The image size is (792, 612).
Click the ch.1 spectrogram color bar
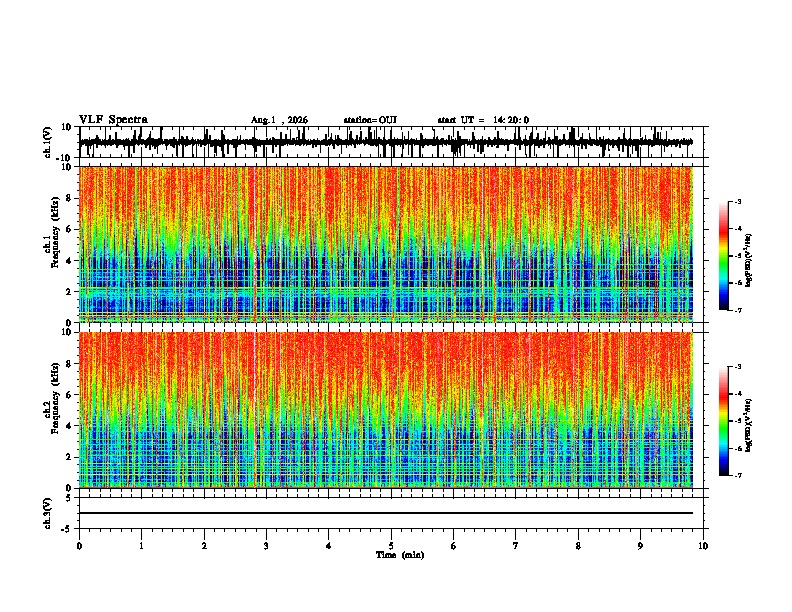(724, 256)
